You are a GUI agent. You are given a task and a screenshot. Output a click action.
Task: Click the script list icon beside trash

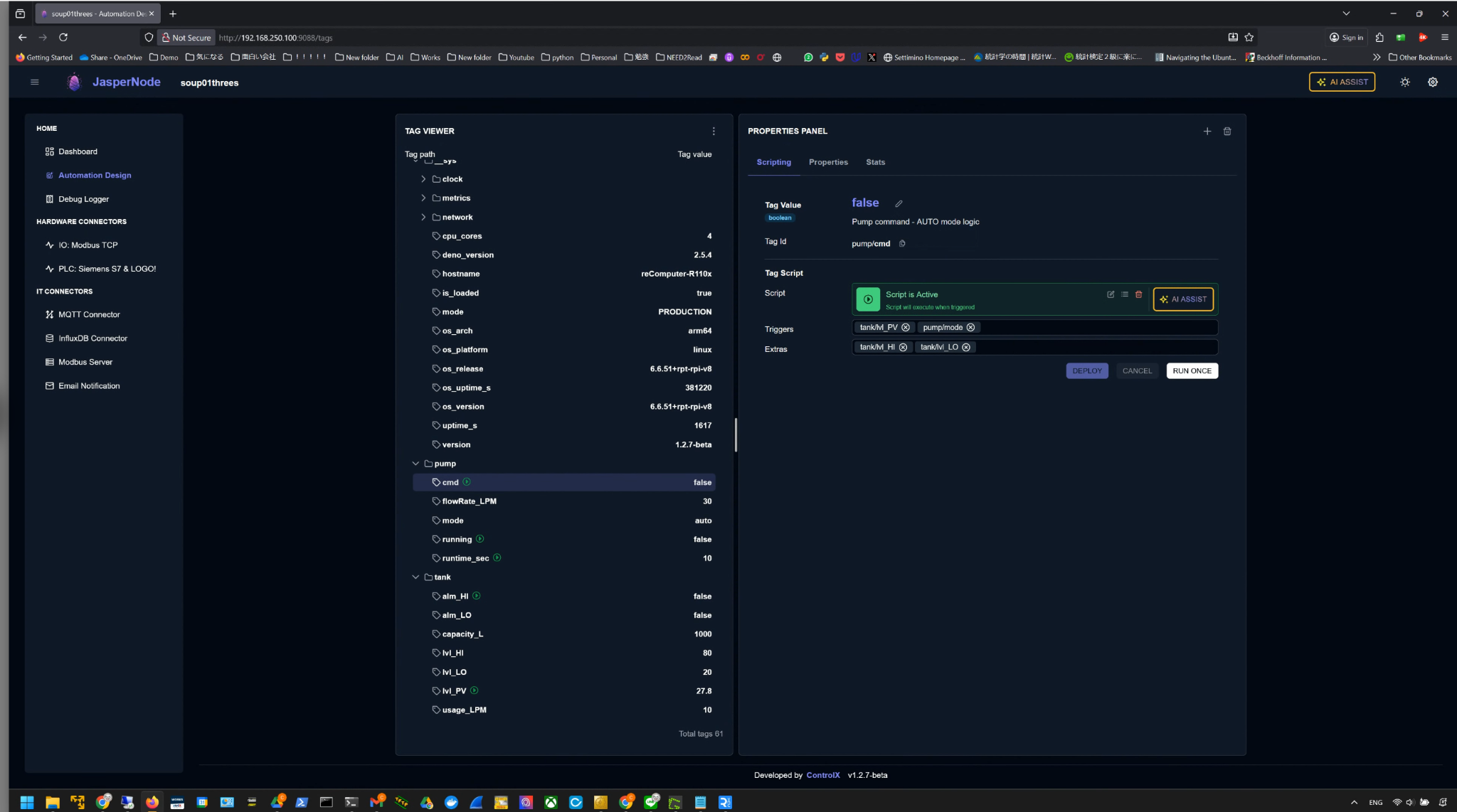(1125, 294)
